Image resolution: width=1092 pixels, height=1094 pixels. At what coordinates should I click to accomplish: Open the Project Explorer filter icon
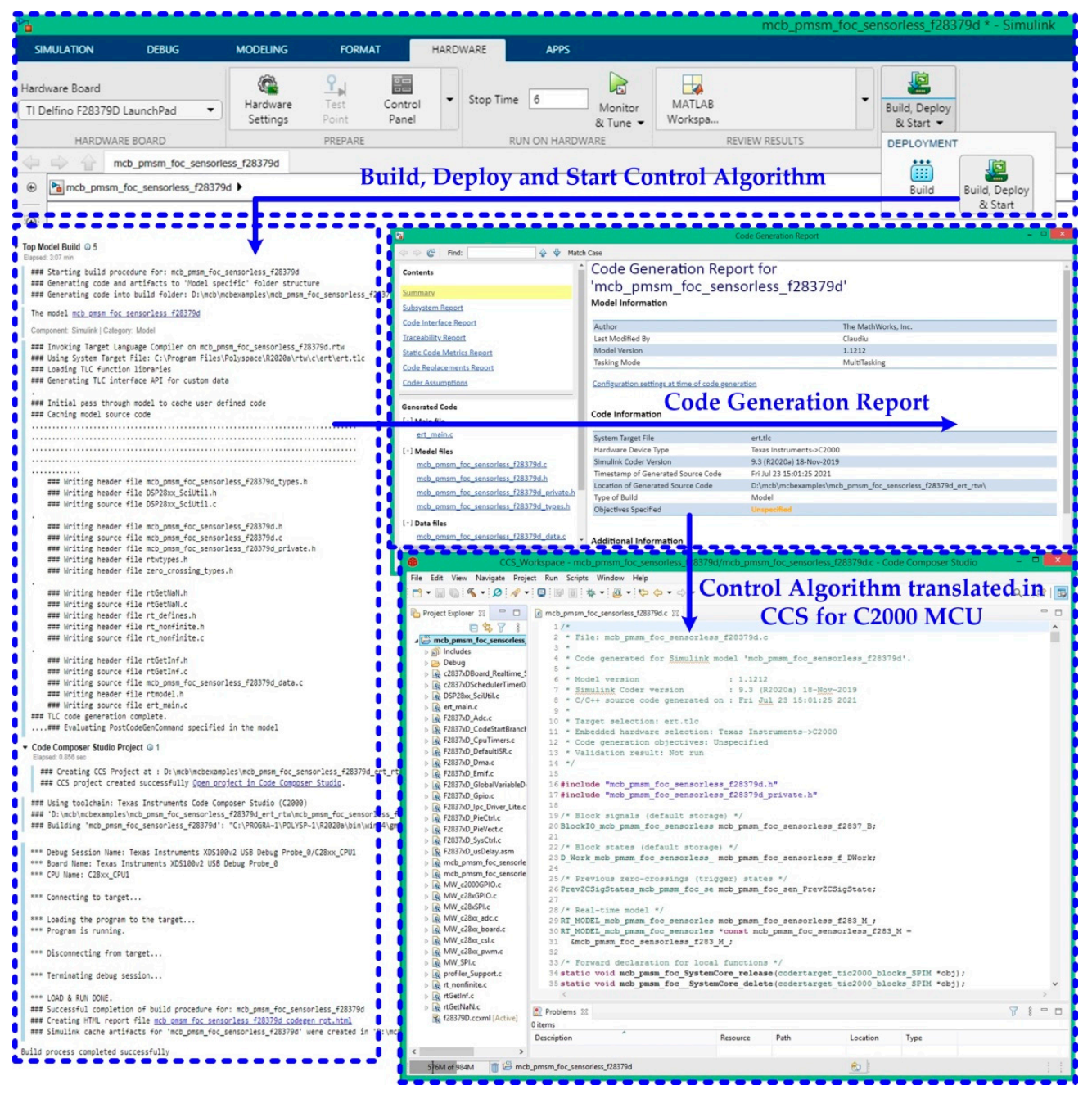502,627
